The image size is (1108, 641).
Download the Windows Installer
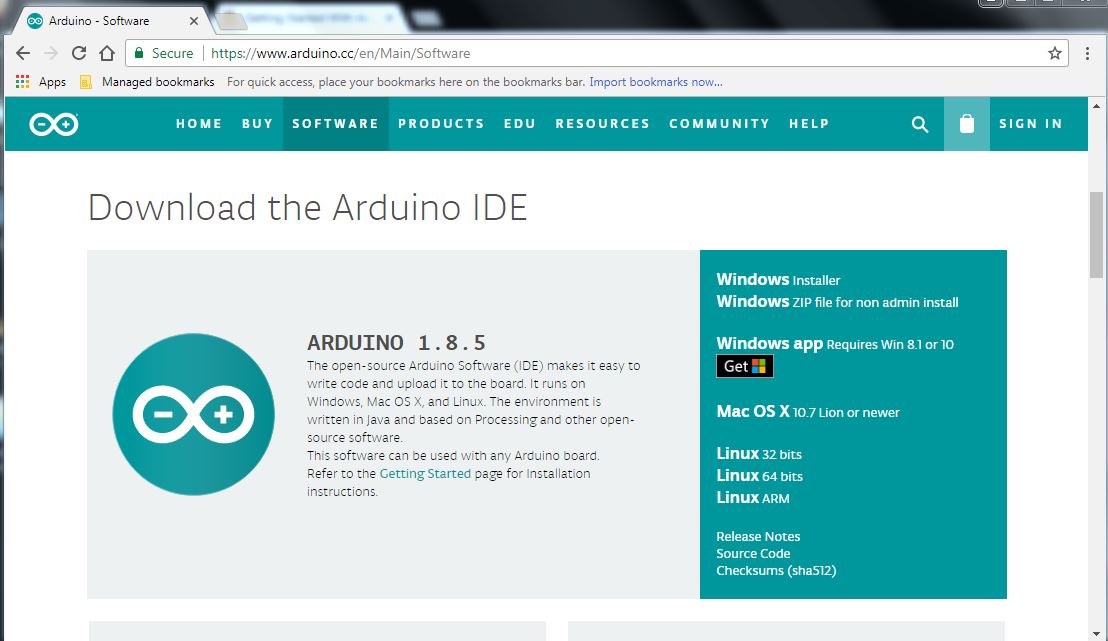click(x=778, y=280)
